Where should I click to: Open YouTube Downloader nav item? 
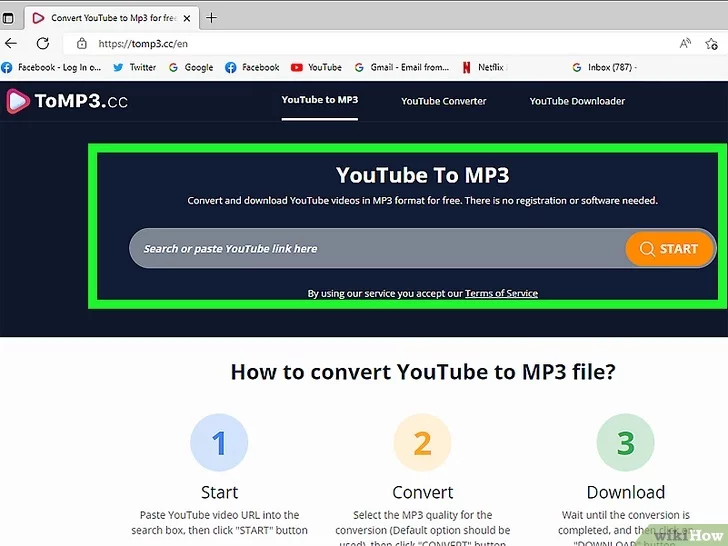click(577, 101)
